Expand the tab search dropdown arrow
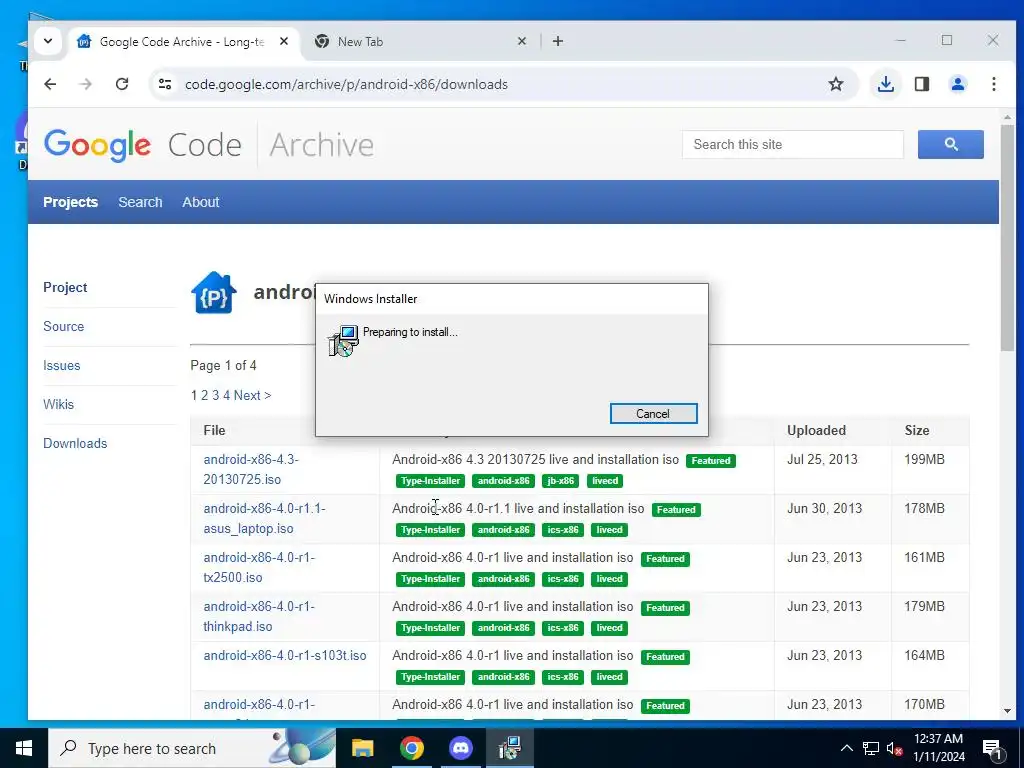Viewport: 1024px width, 768px height. [x=48, y=41]
